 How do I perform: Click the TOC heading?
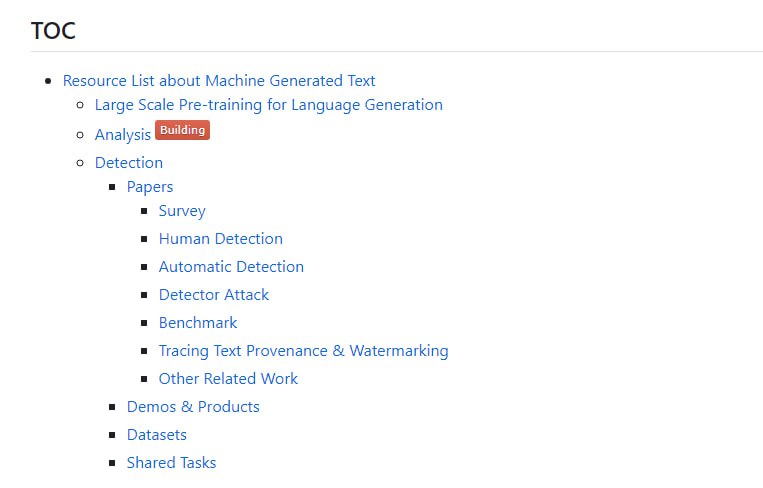(53, 31)
